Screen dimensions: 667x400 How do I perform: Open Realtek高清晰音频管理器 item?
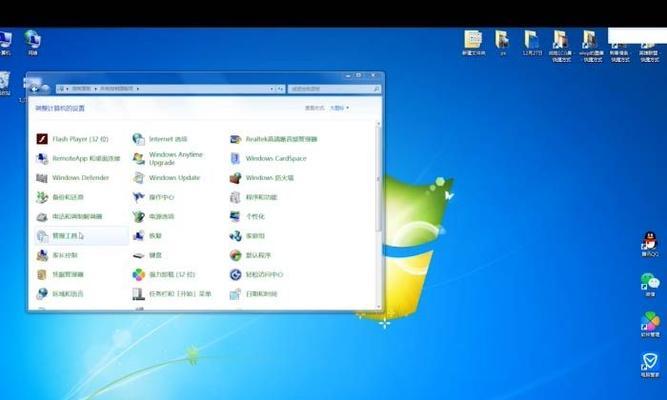pos(274,139)
